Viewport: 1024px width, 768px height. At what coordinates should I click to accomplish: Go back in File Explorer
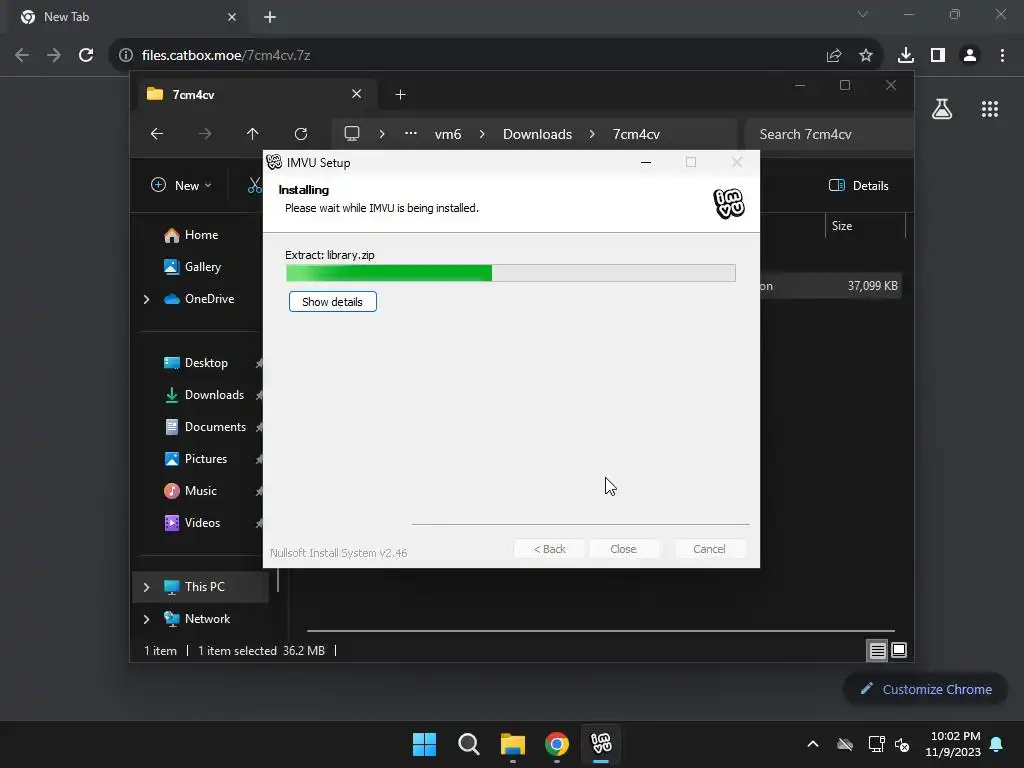[157, 134]
